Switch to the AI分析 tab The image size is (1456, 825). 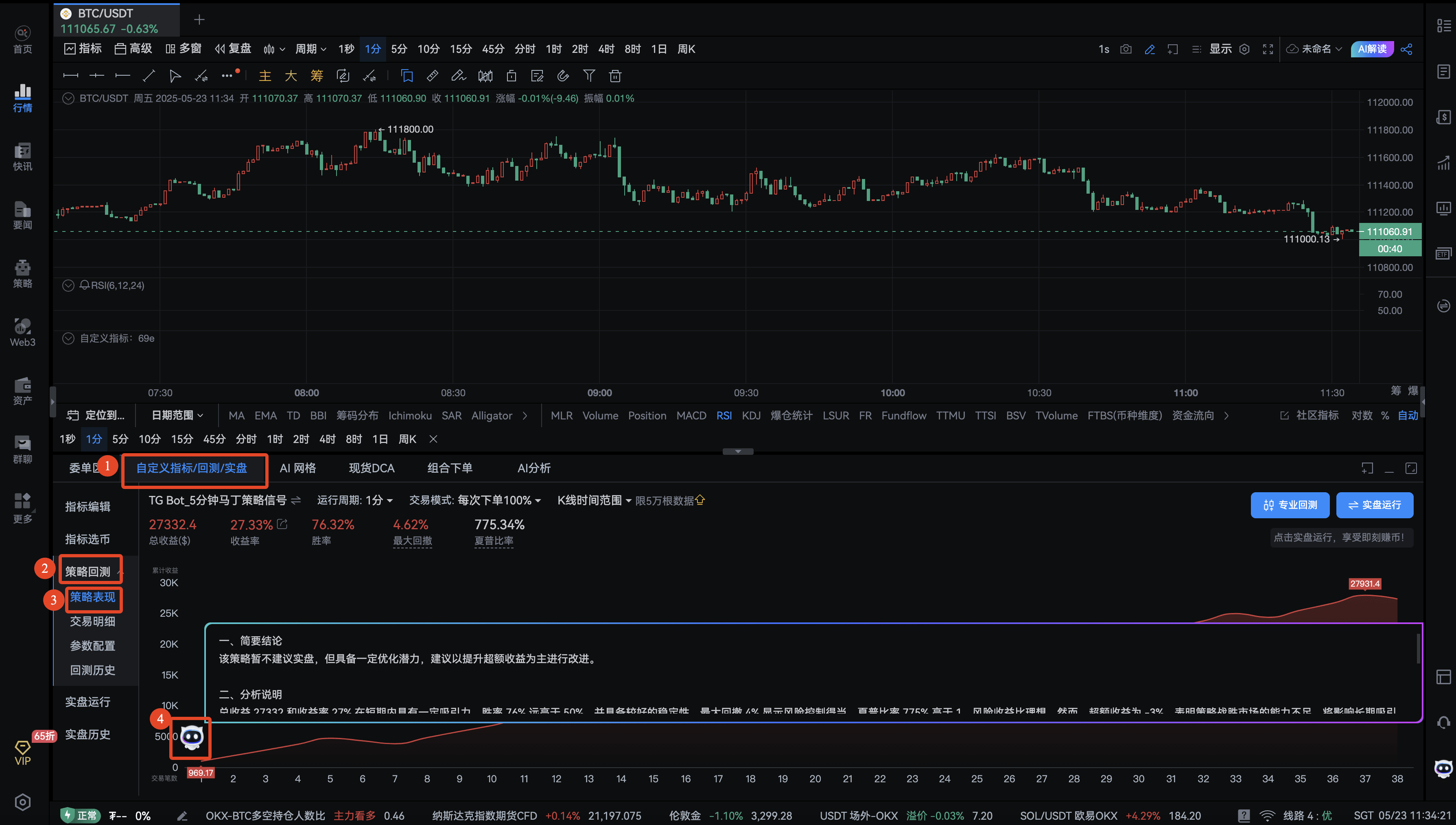tap(533, 468)
